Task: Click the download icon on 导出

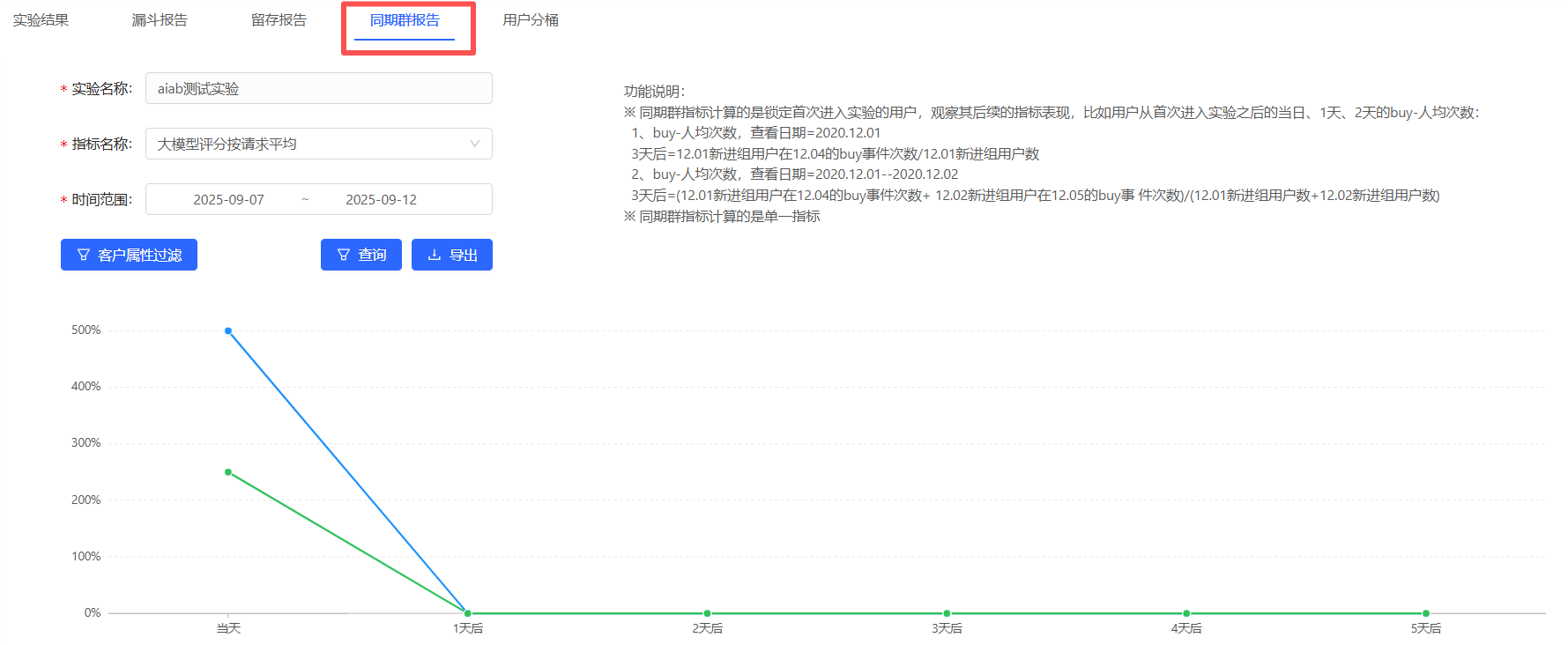Action: click(434, 256)
